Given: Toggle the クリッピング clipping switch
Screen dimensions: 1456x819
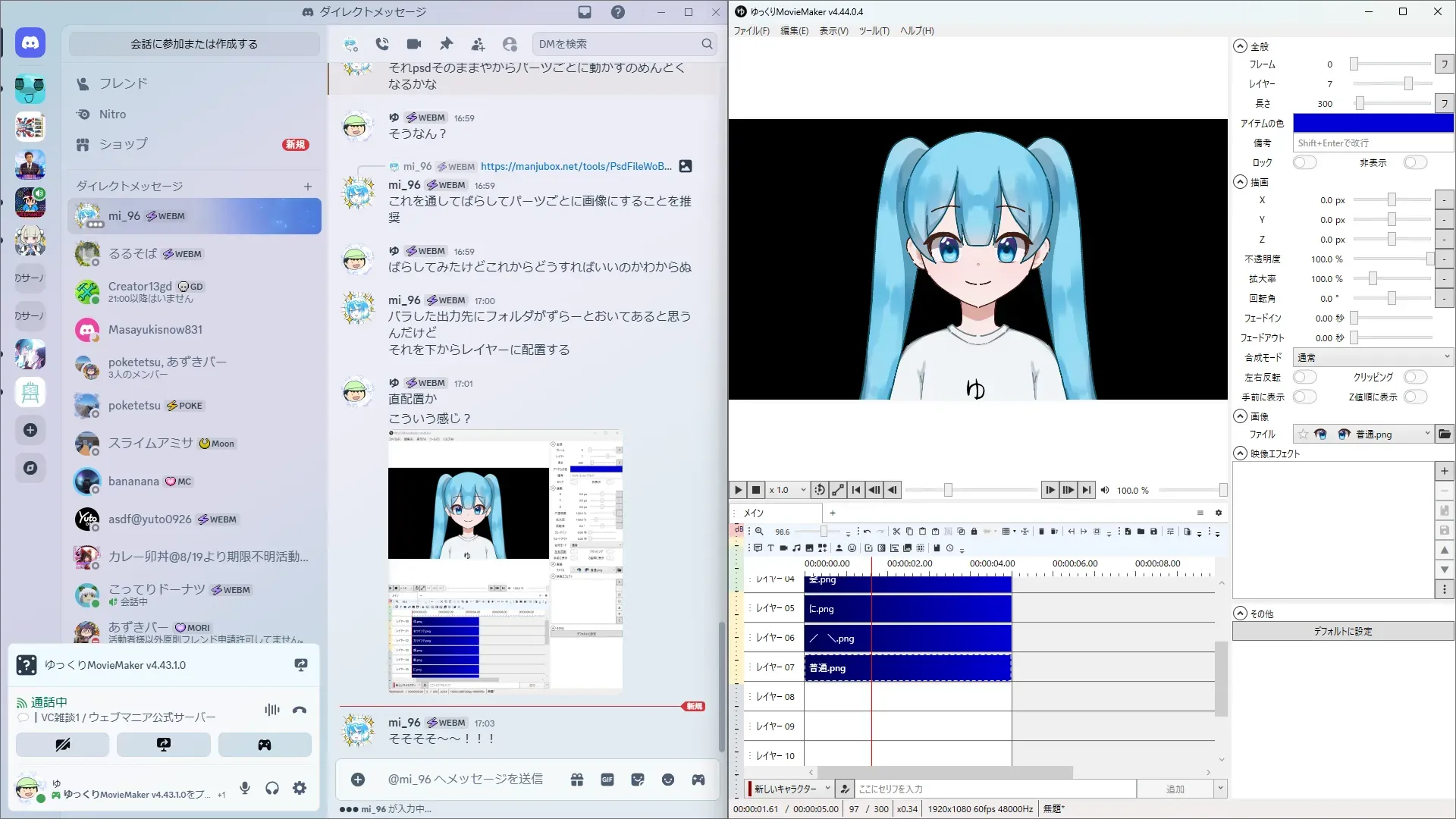Looking at the screenshot, I should [x=1415, y=377].
